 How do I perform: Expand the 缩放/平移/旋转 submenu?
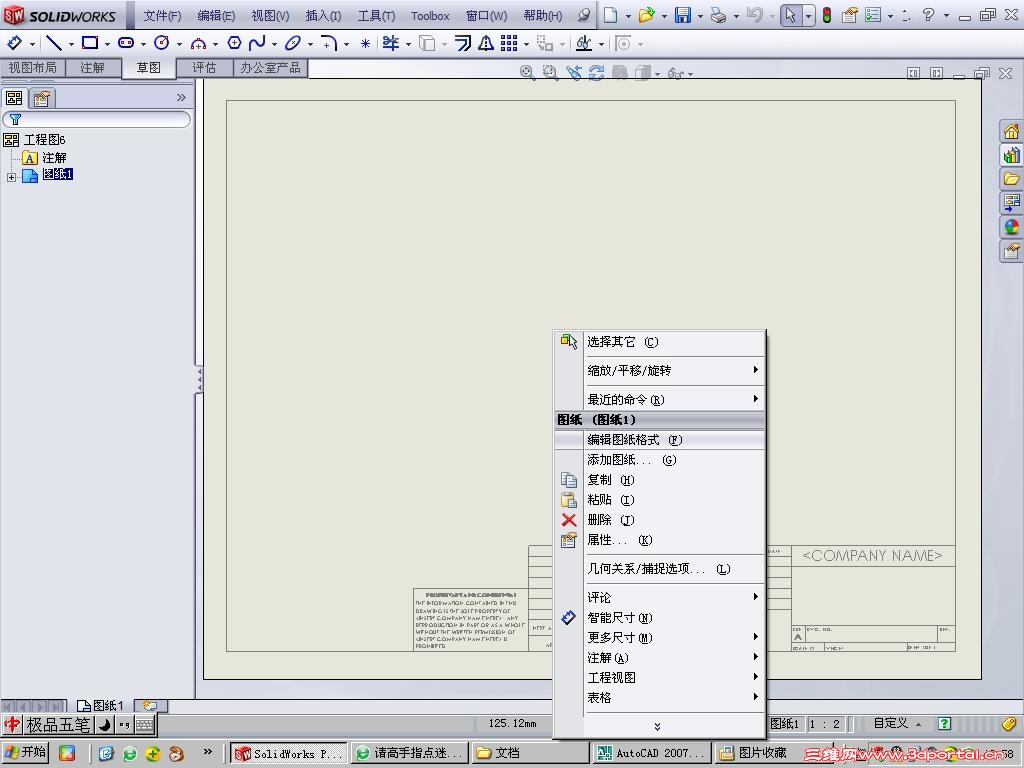pos(659,370)
